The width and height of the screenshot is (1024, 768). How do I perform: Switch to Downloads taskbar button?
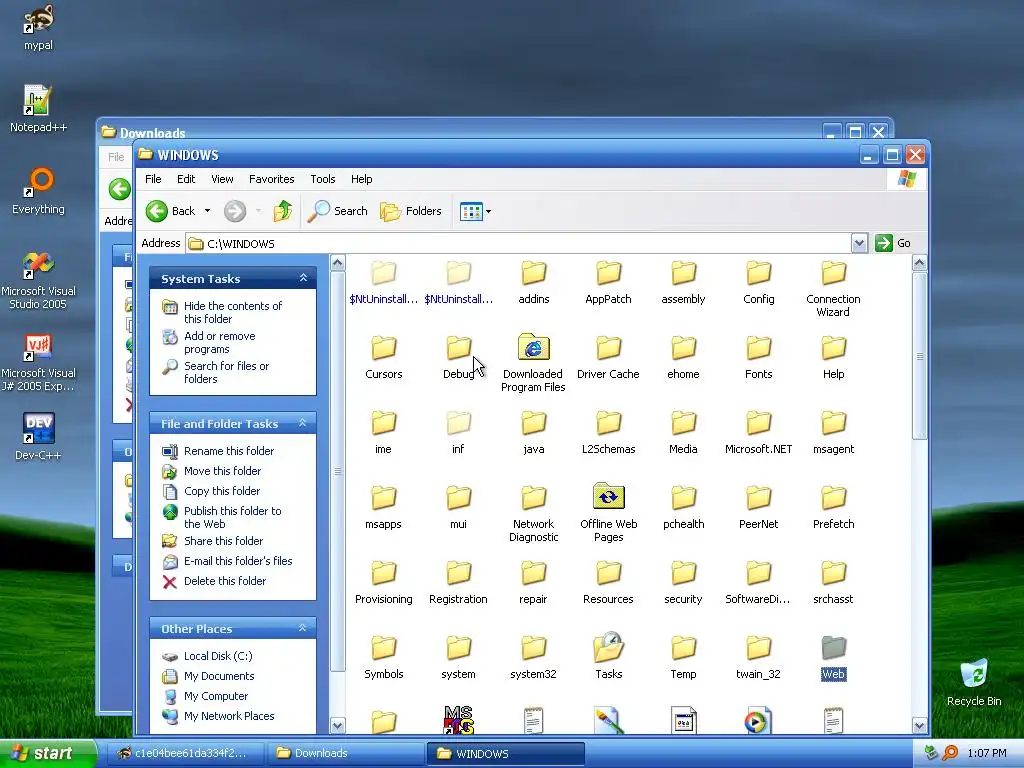click(345, 753)
